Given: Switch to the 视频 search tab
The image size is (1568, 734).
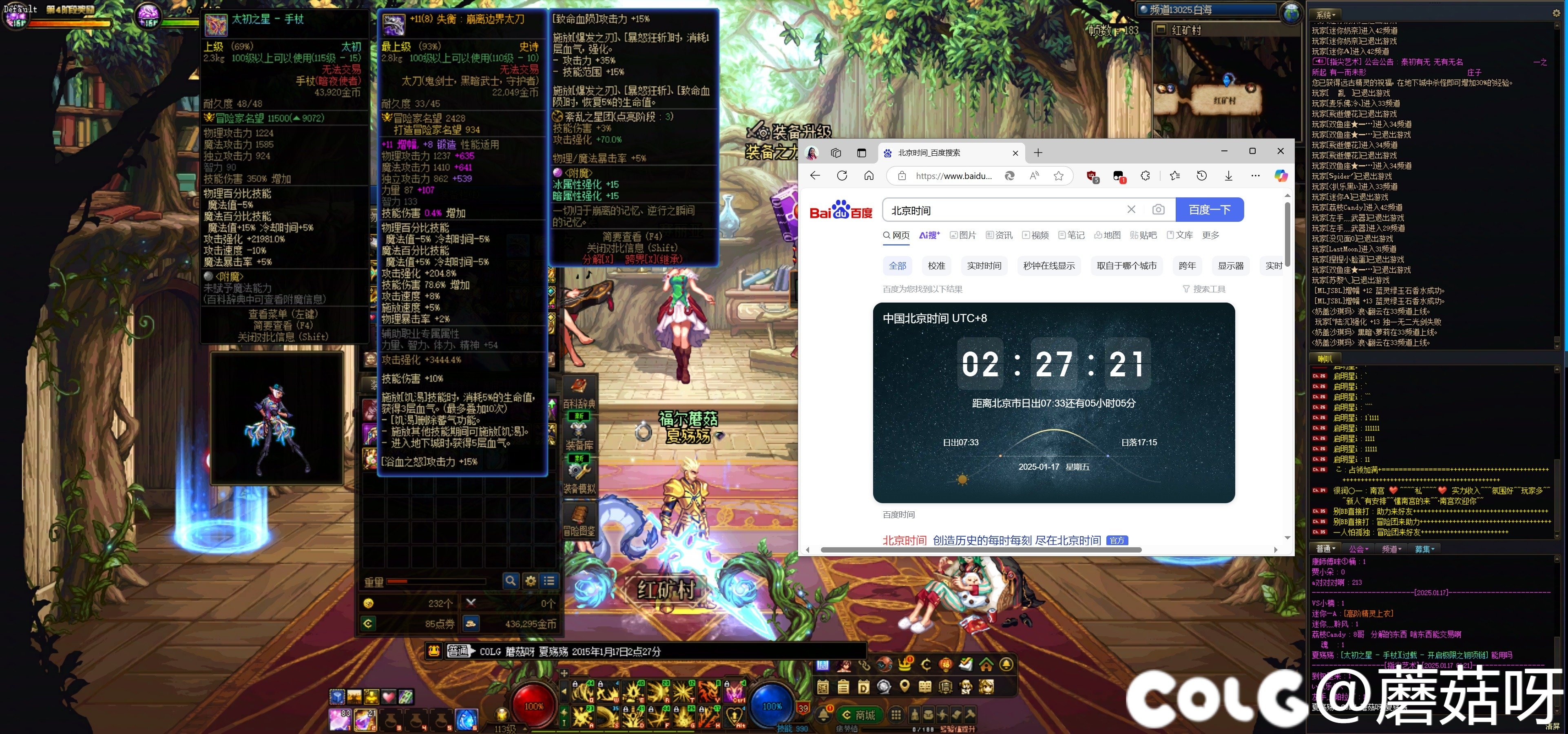Looking at the screenshot, I should [x=1035, y=236].
